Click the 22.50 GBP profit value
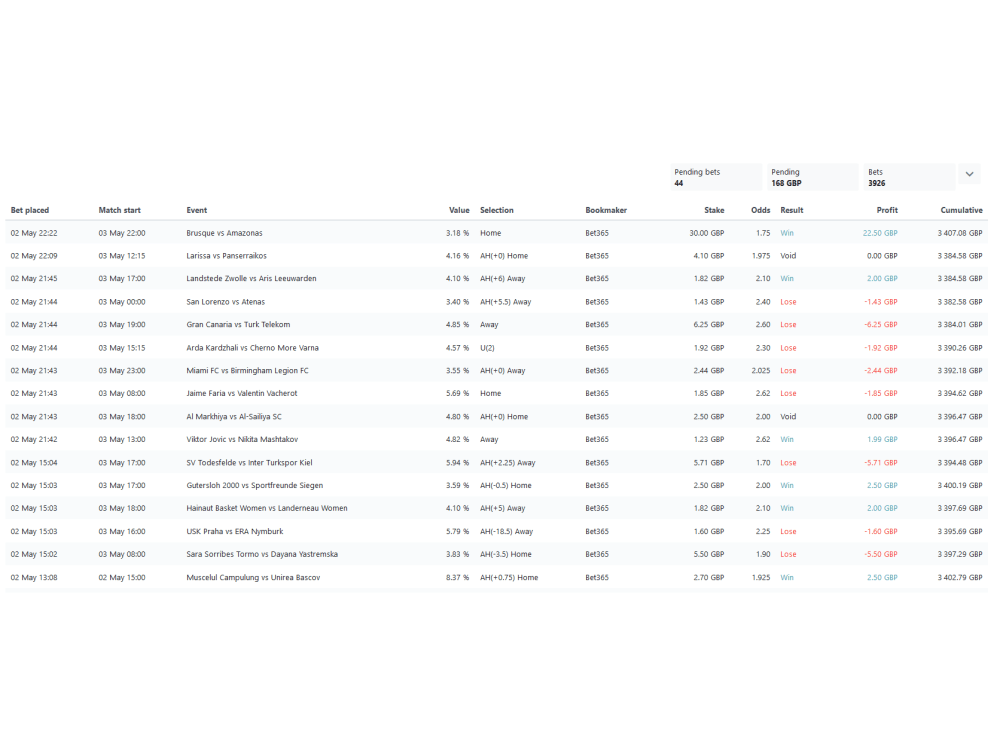Image resolution: width=1000 pixels, height=750 pixels. (880, 233)
